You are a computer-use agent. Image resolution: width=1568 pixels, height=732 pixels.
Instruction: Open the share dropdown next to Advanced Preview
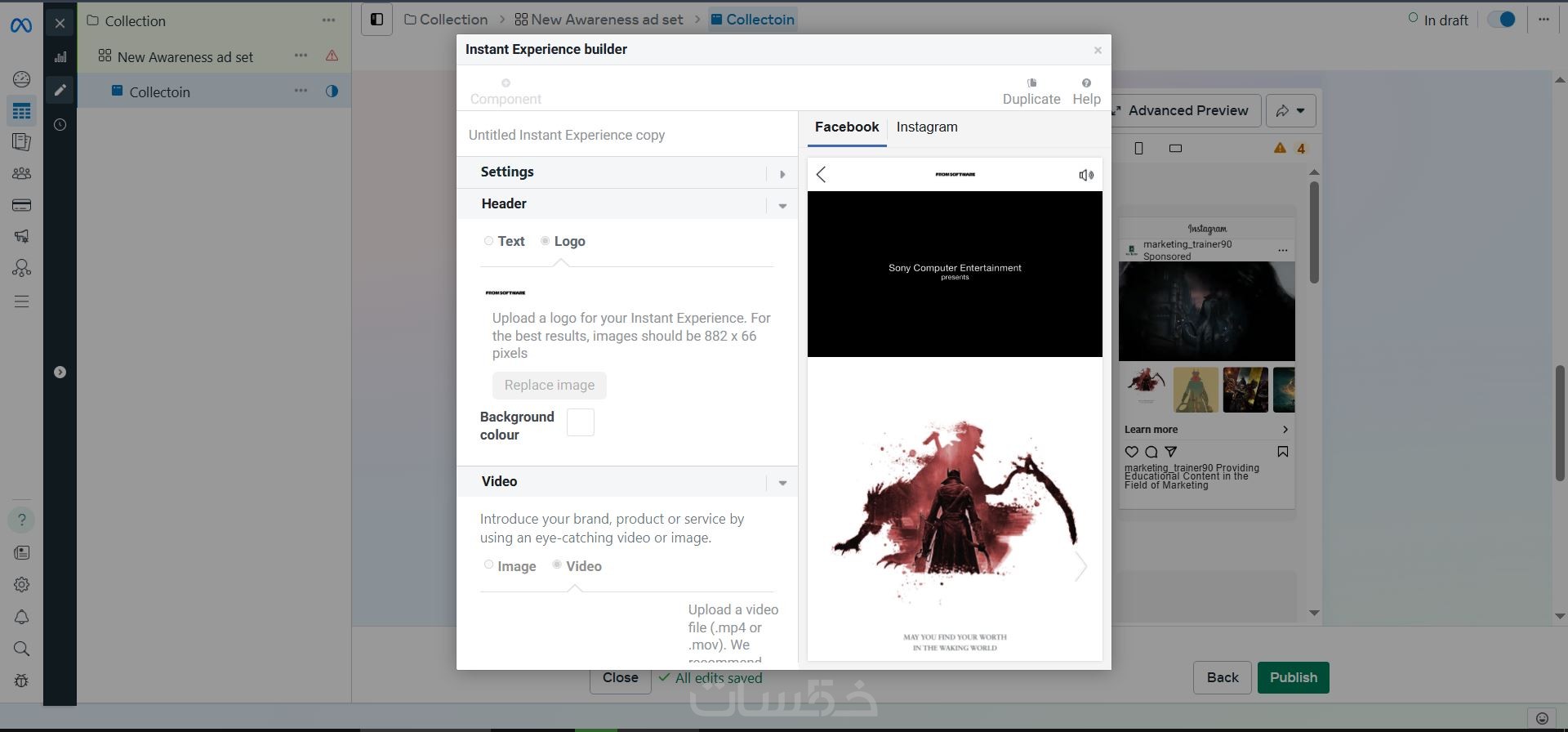1291,110
